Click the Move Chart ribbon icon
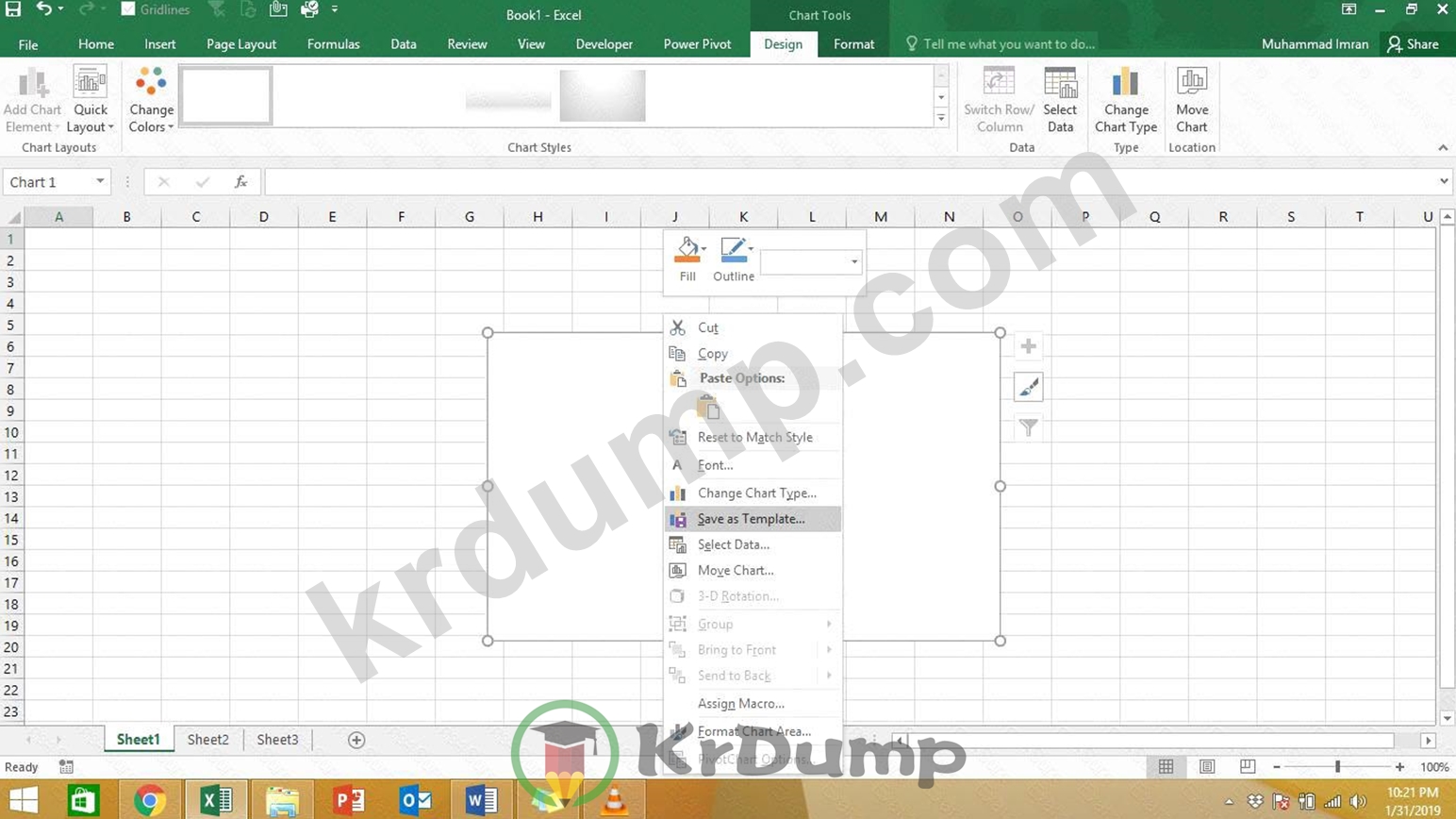This screenshot has height=819, width=1456. click(x=1192, y=101)
